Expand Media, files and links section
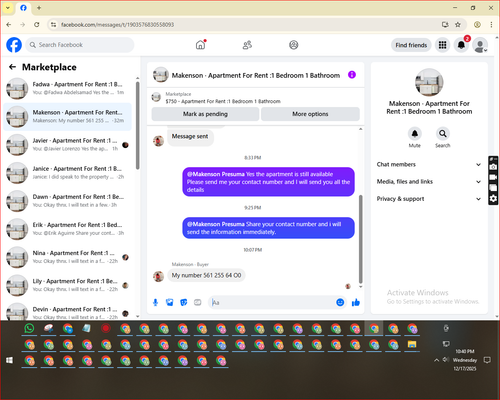Image resolution: width=500 pixels, height=400 pixels. point(429,182)
